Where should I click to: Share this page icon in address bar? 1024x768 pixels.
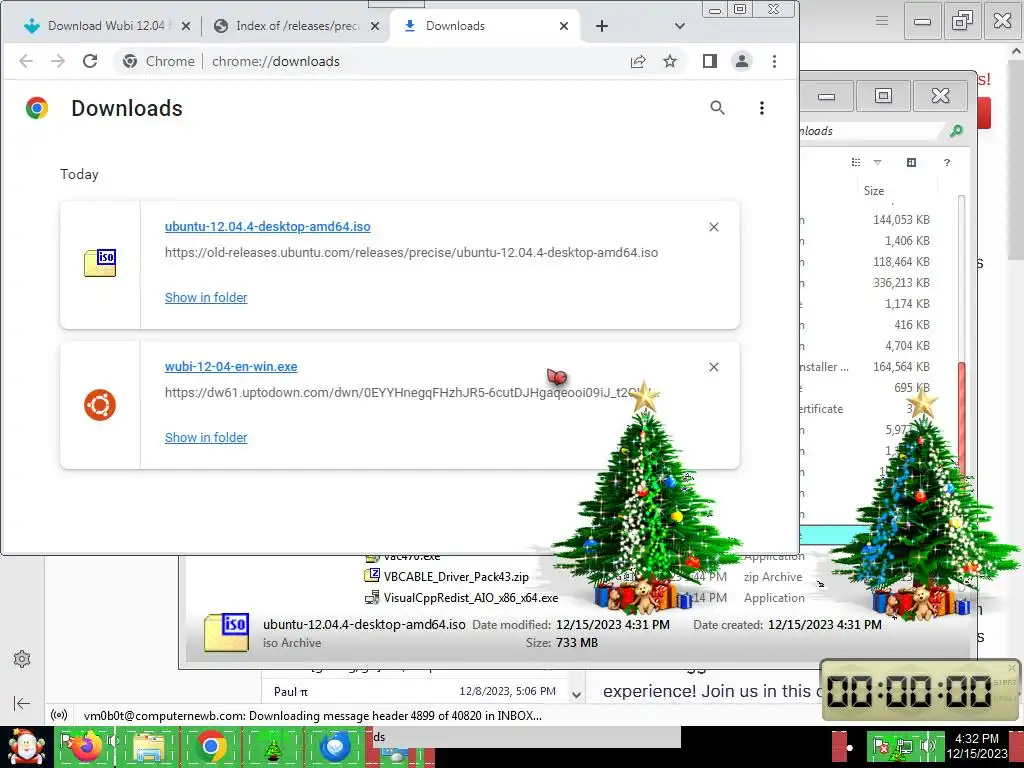pyautogui.click(x=638, y=61)
